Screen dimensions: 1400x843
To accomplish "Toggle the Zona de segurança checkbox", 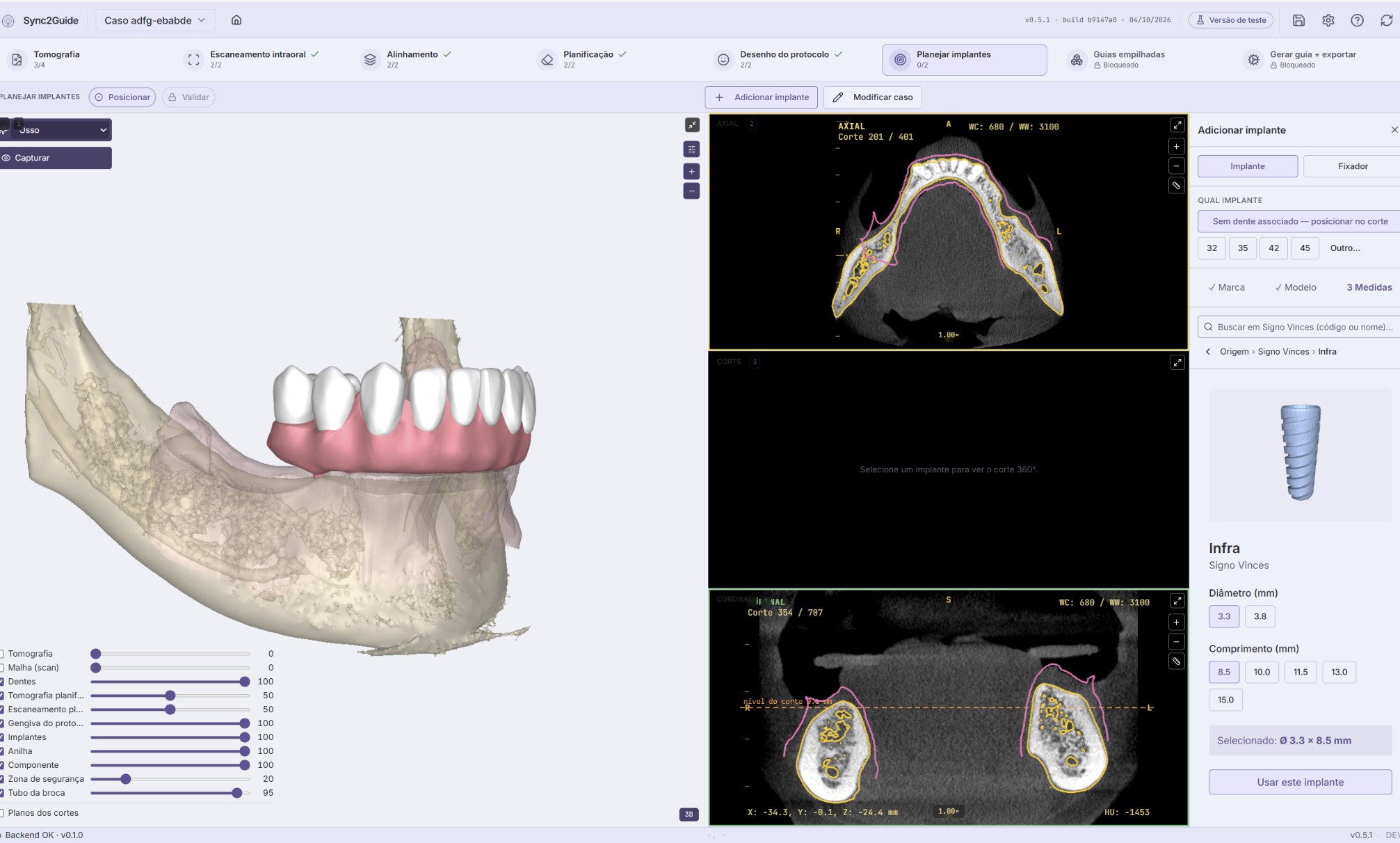I will pyautogui.click(x=2, y=779).
